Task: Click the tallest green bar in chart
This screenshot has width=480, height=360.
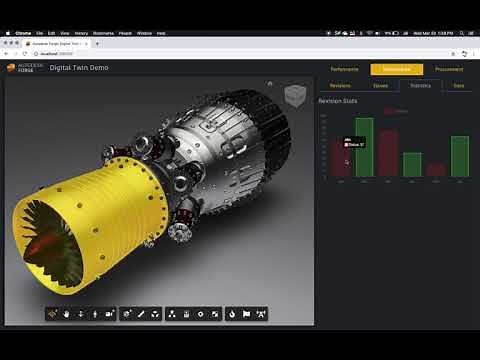Action: coord(364,147)
